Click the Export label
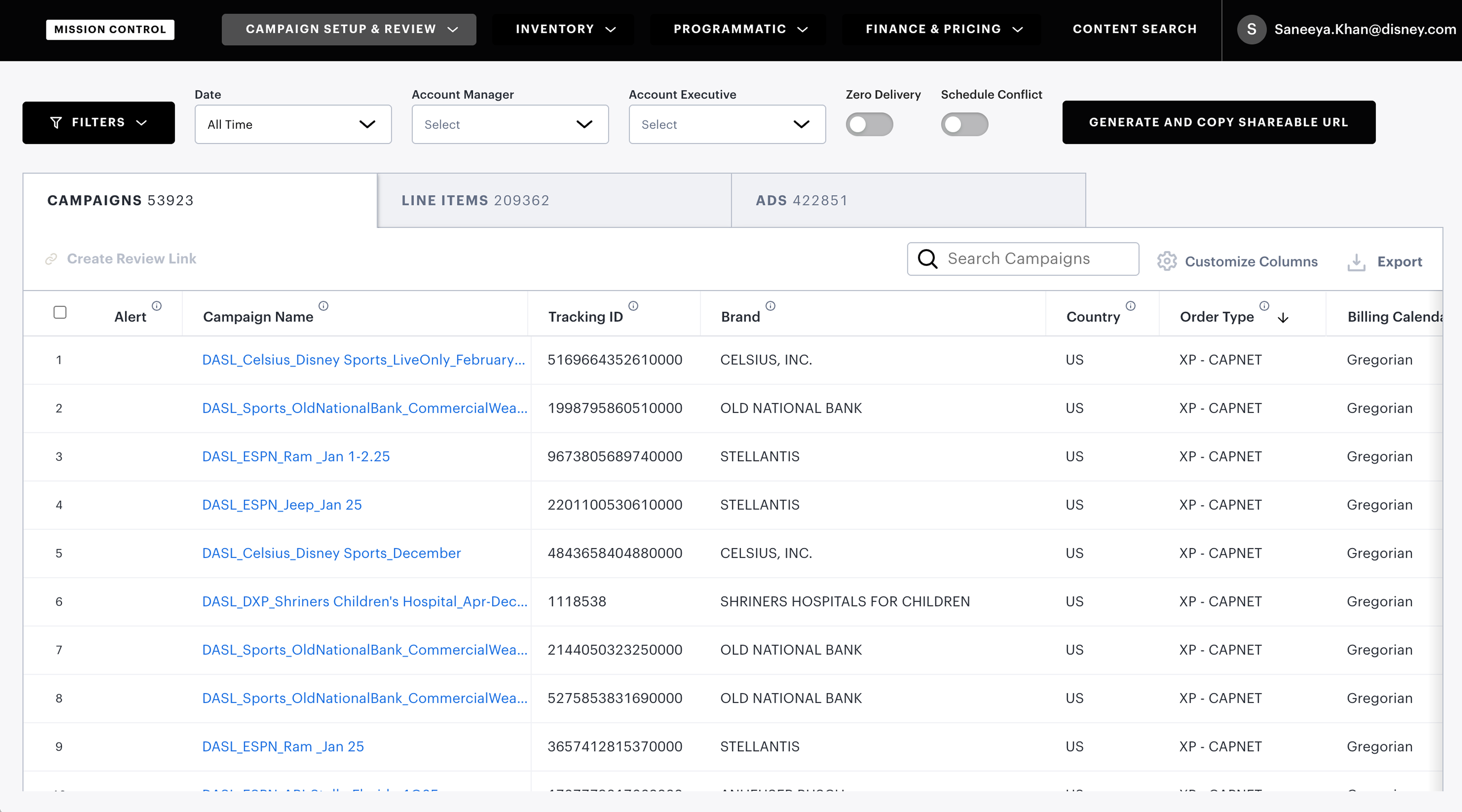The width and height of the screenshot is (1462, 812). coord(1399,262)
